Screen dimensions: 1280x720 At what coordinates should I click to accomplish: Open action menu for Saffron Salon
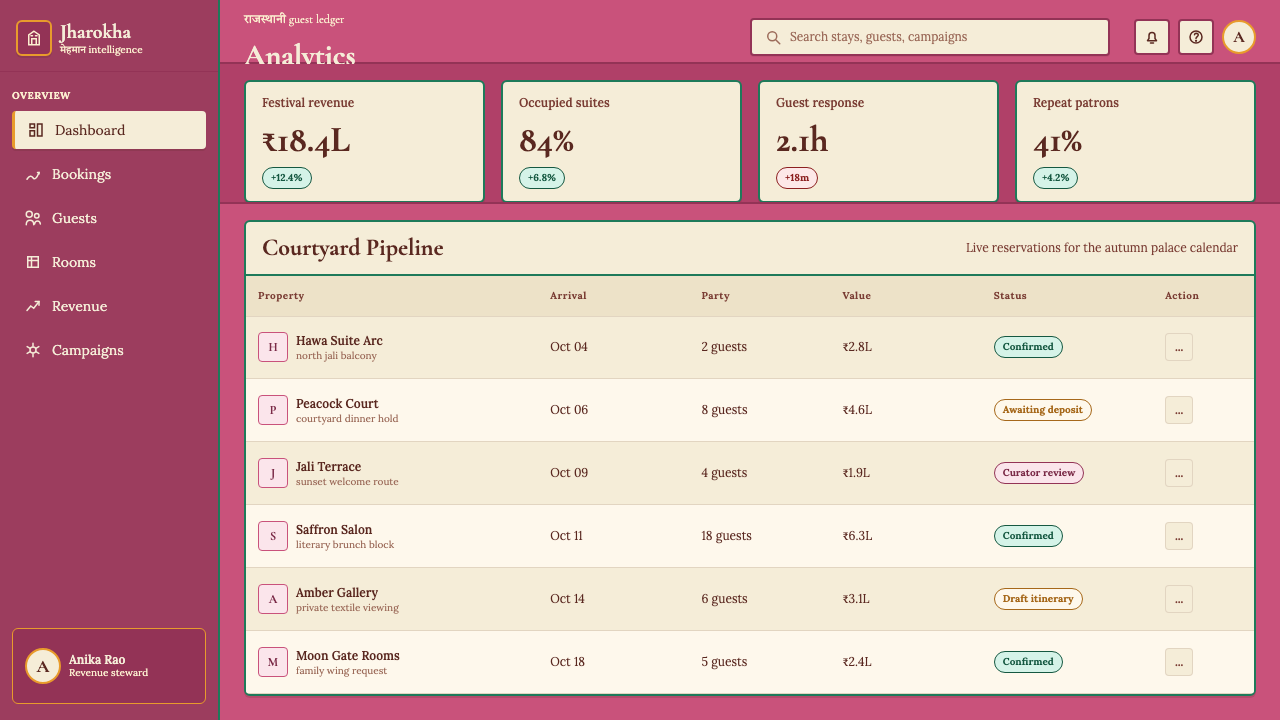tap(1179, 536)
